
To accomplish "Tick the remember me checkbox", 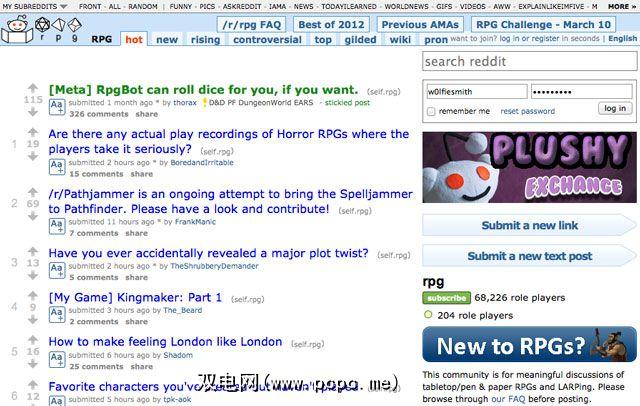I will click(431, 111).
